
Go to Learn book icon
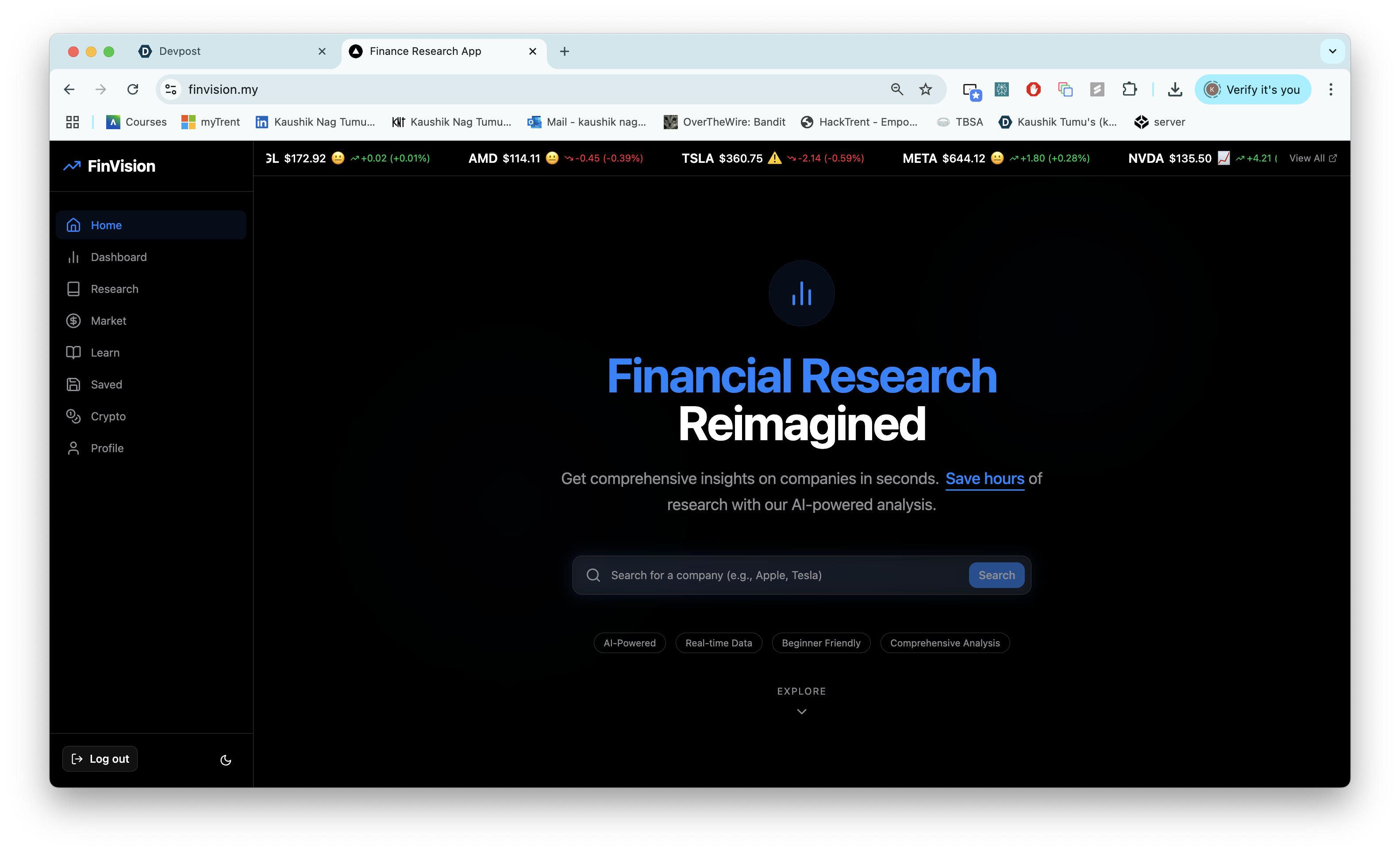coord(73,353)
